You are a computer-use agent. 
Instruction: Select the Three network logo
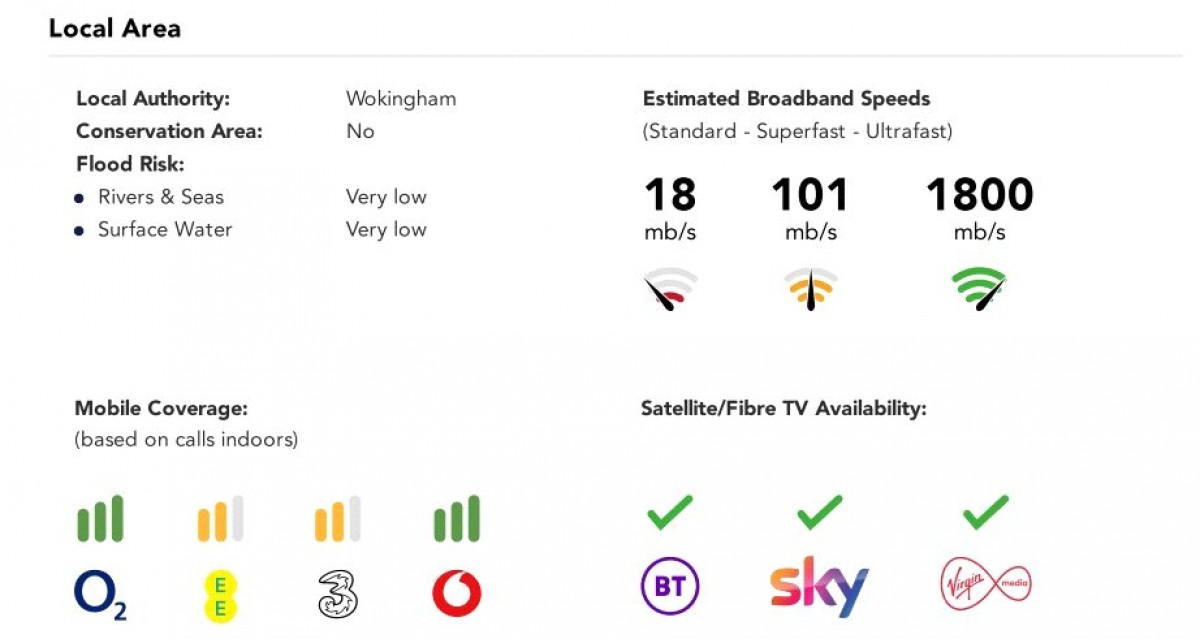click(x=337, y=594)
